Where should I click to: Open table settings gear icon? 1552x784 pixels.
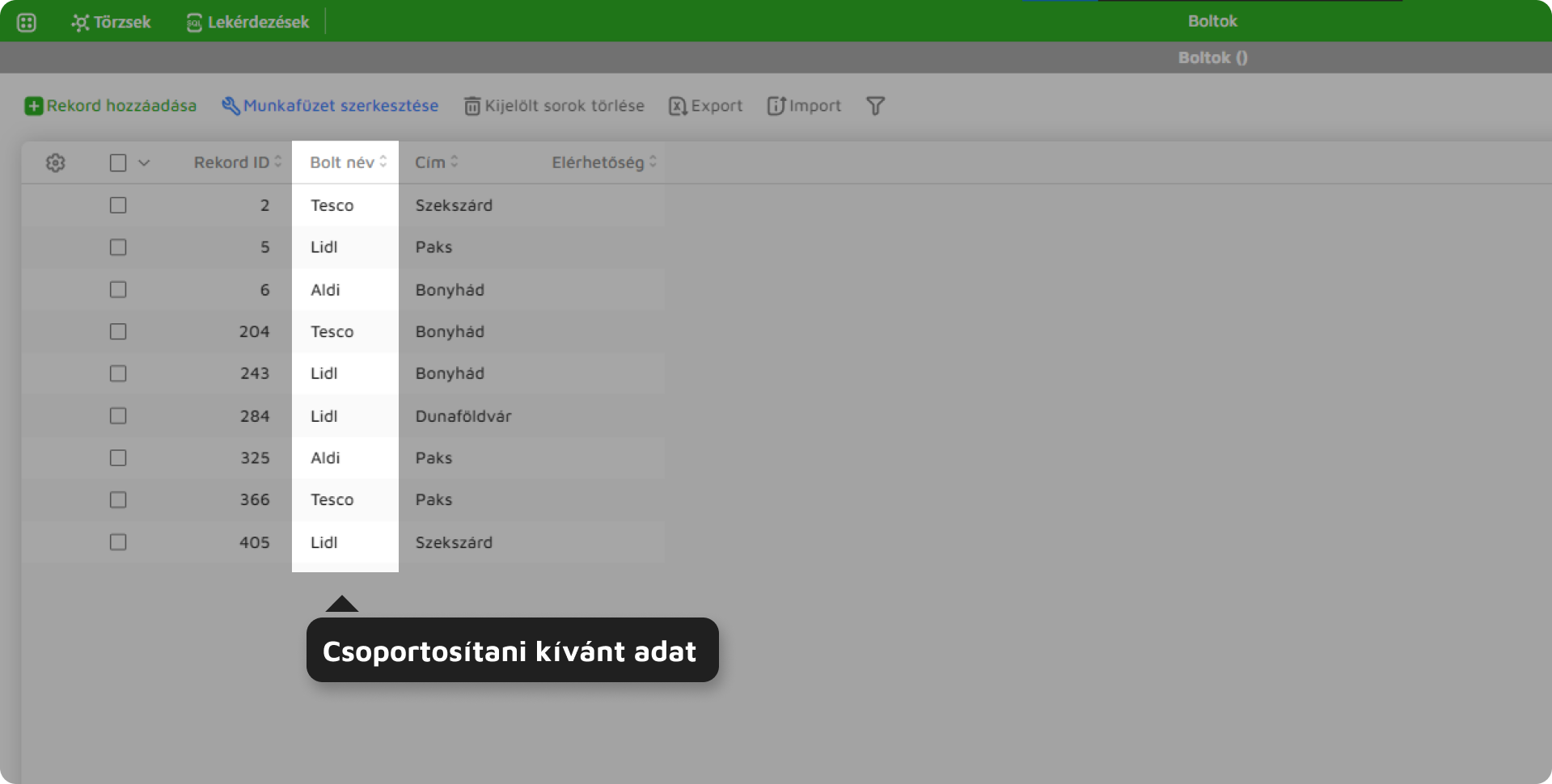coord(55,162)
